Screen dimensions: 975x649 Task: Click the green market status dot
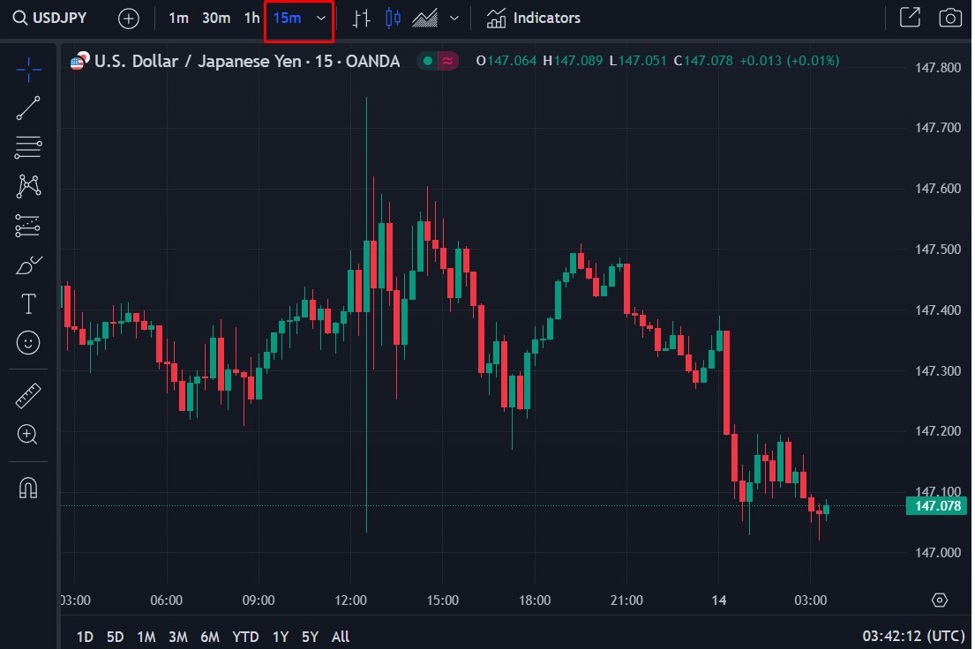(428, 61)
